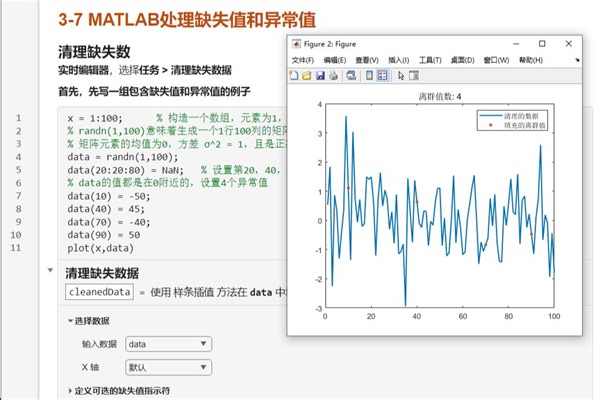Click line number 11 in code gutter

click(16, 248)
